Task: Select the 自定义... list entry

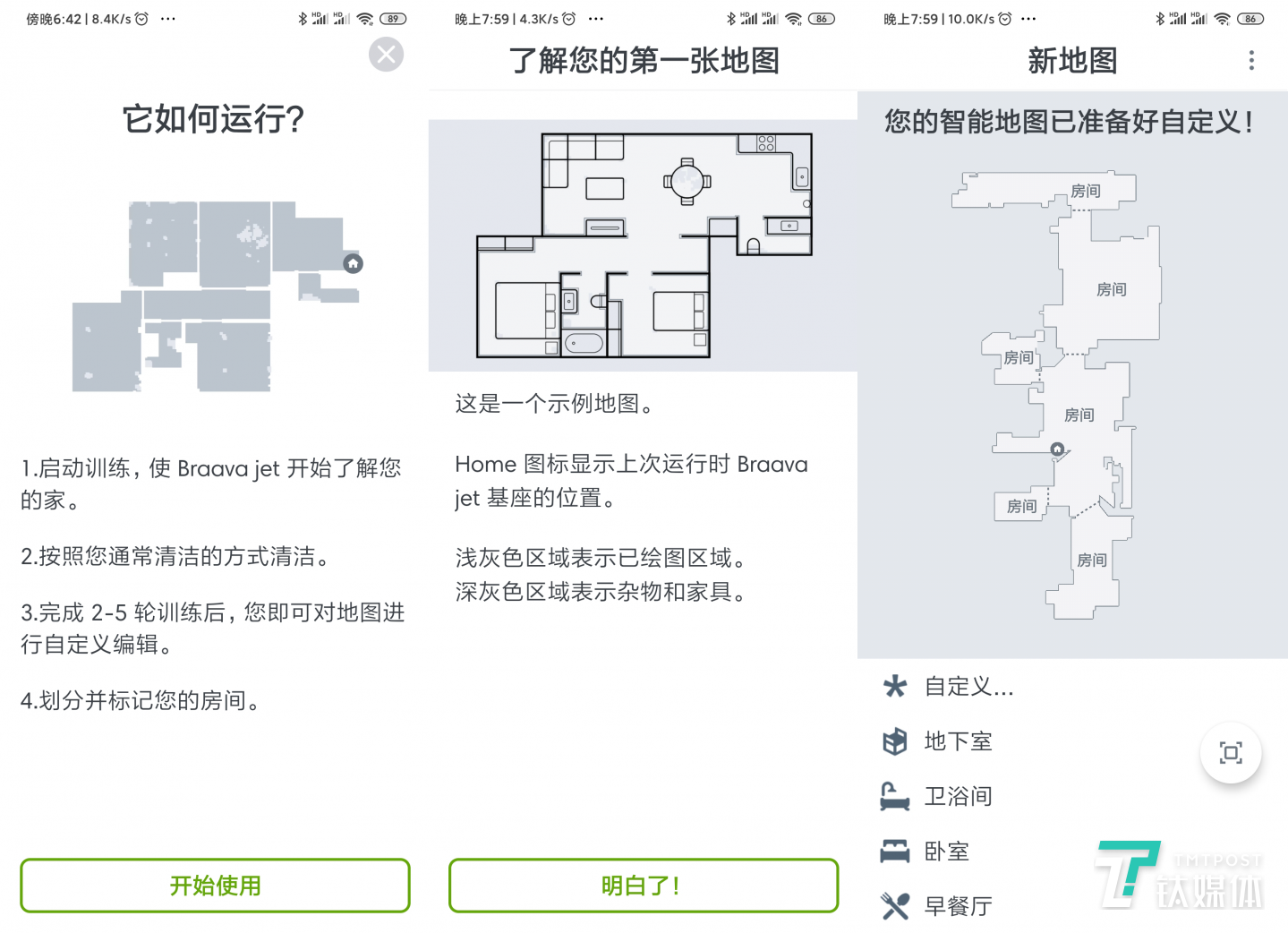Action: (969, 687)
